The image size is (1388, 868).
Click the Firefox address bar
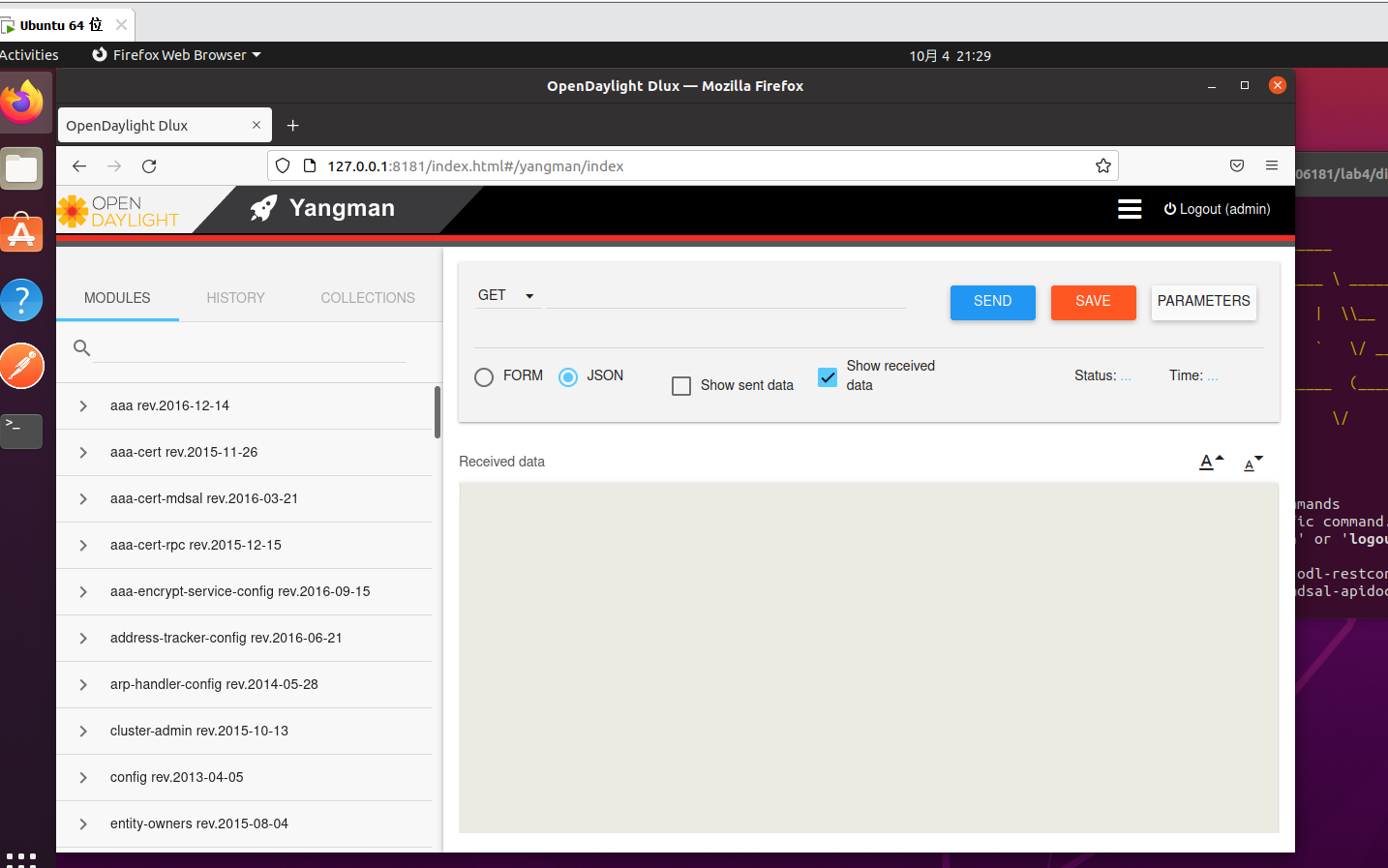(x=692, y=165)
